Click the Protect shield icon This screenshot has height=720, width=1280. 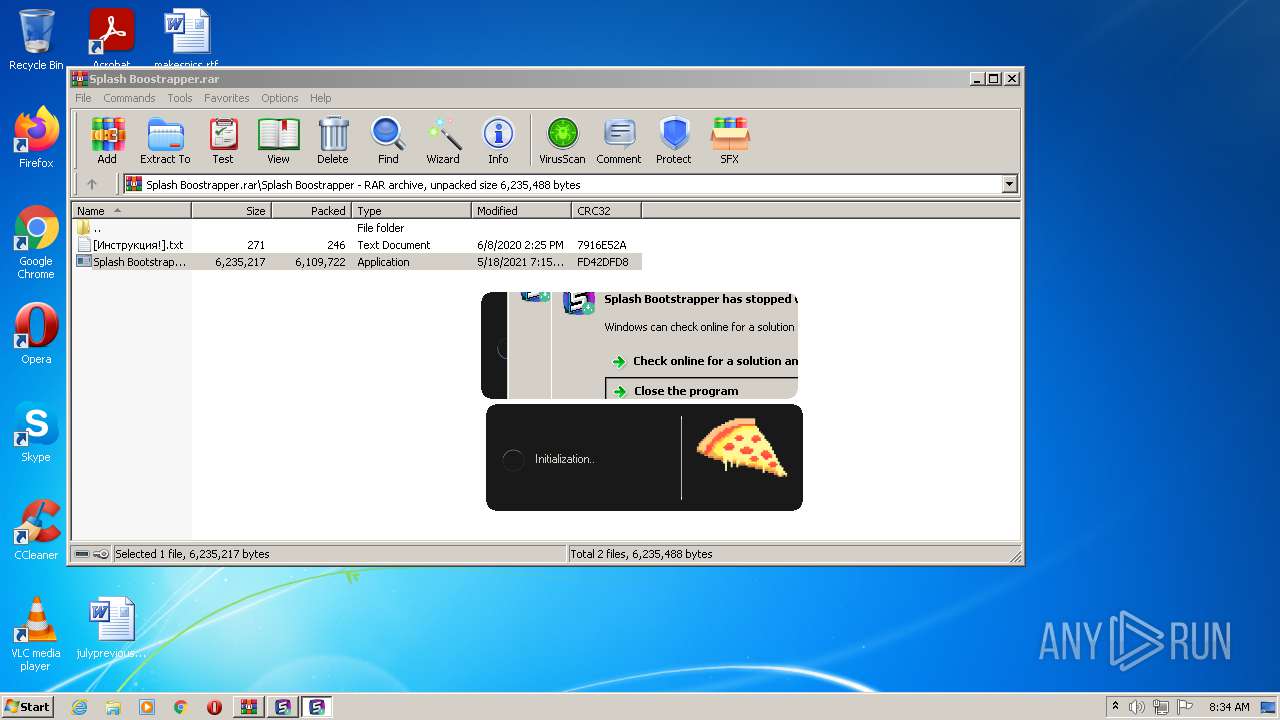coord(674,140)
